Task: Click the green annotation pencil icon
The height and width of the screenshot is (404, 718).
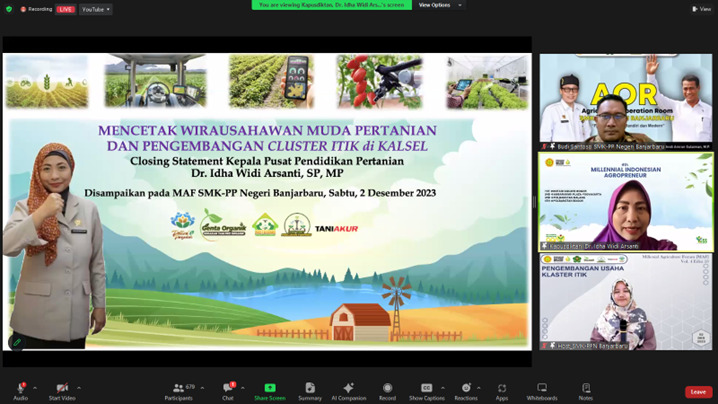Action: click(17, 343)
